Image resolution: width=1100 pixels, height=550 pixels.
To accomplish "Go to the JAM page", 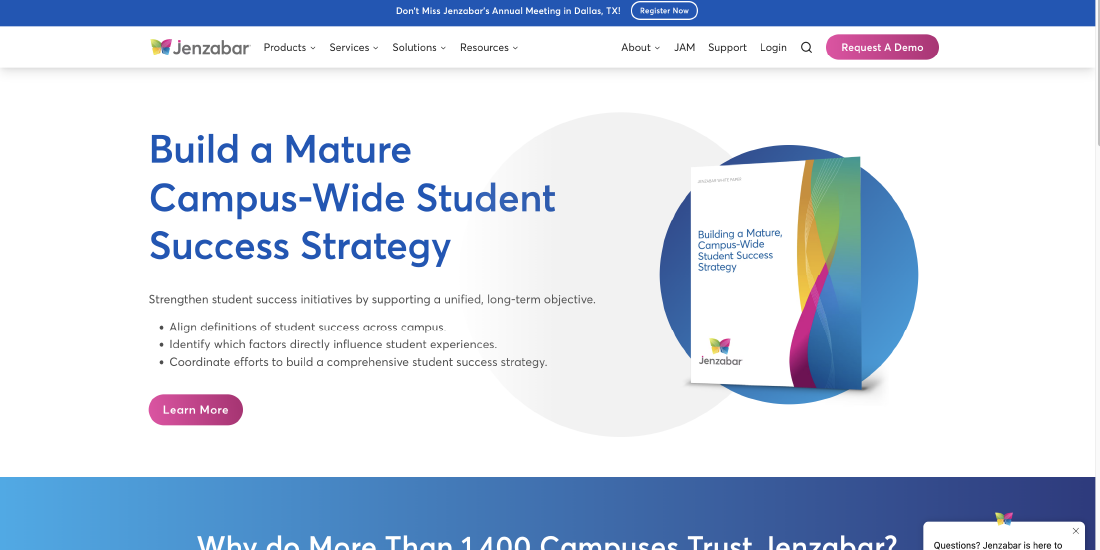I will coord(684,47).
